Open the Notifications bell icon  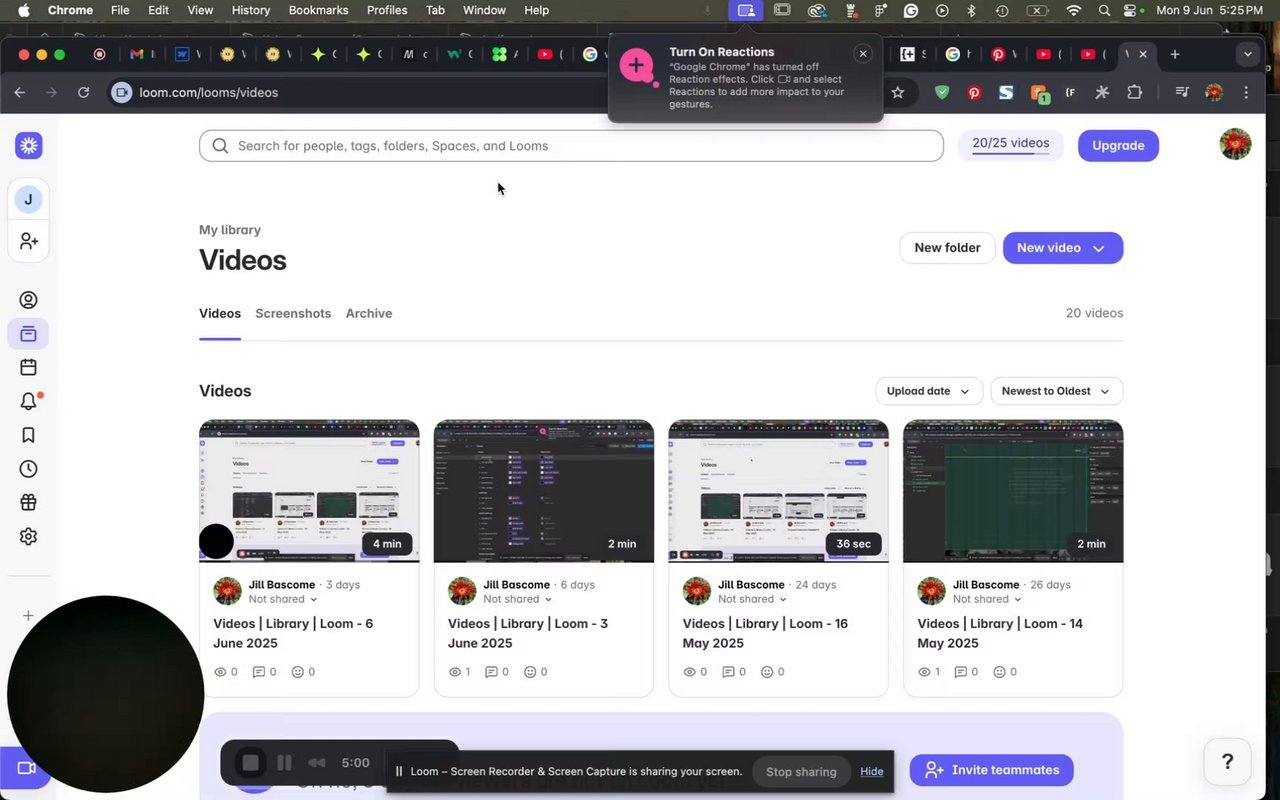[28, 401]
